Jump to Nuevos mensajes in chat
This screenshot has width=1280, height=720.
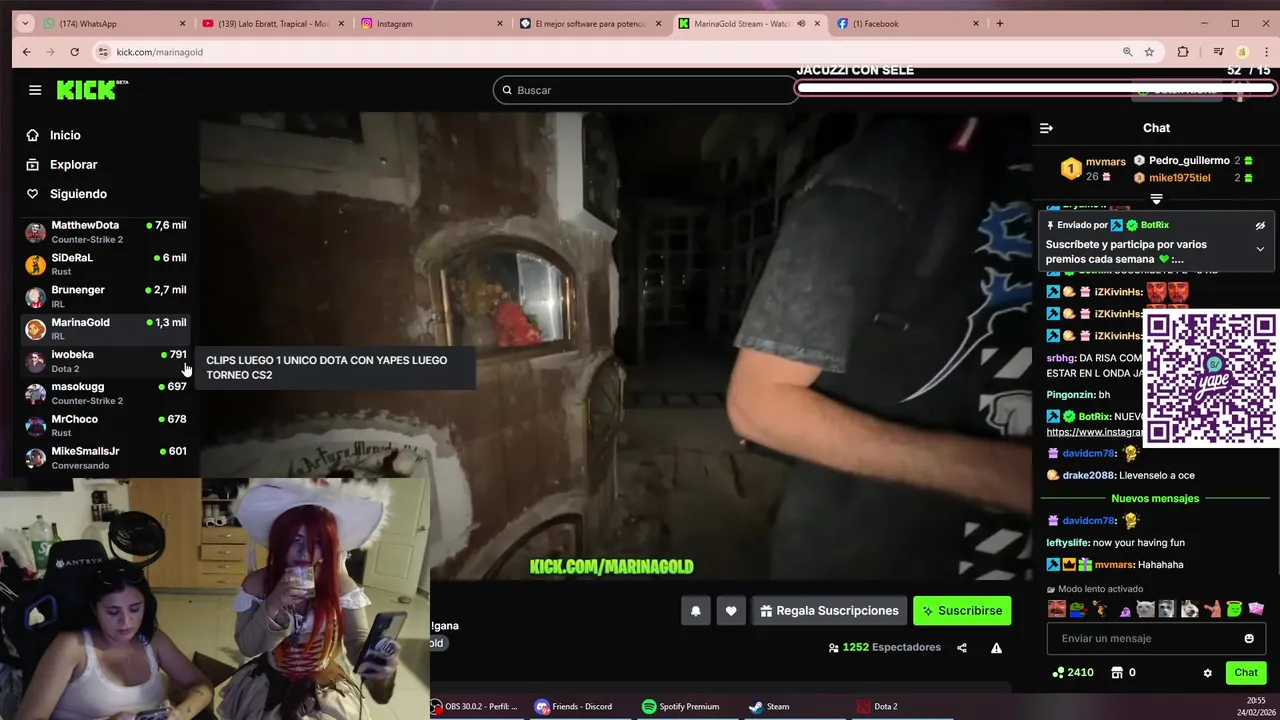click(x=1155, y=498)
